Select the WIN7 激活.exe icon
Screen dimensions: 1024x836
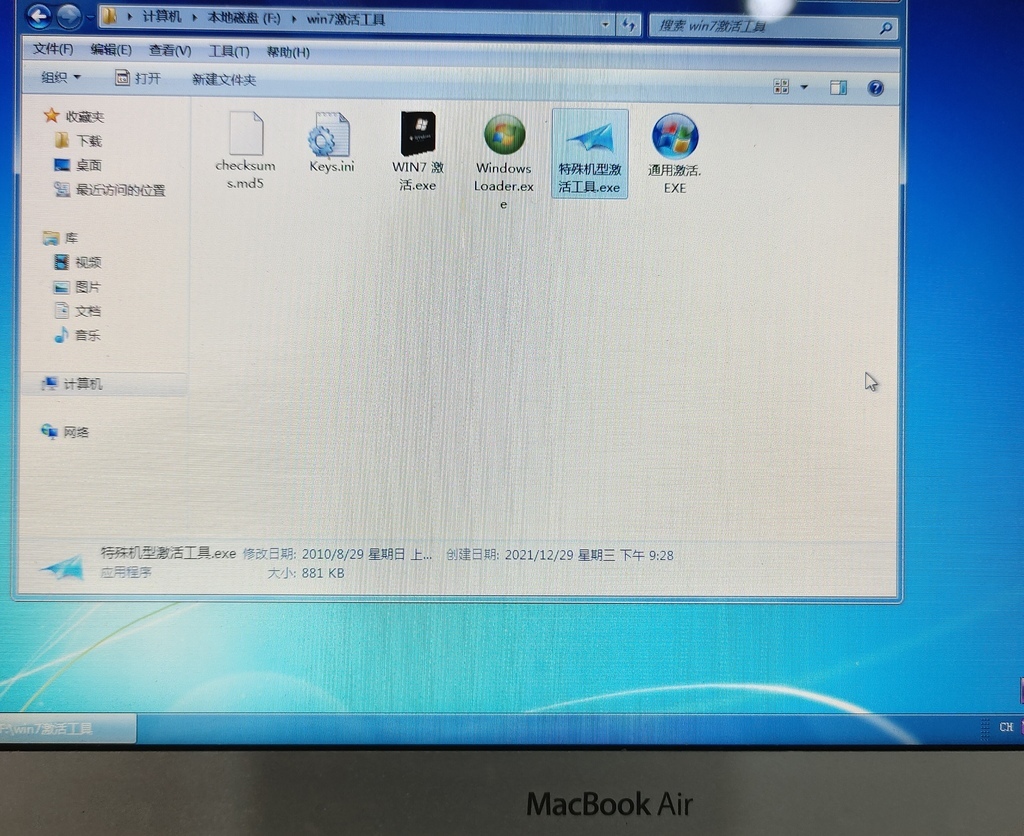[418, 133]
